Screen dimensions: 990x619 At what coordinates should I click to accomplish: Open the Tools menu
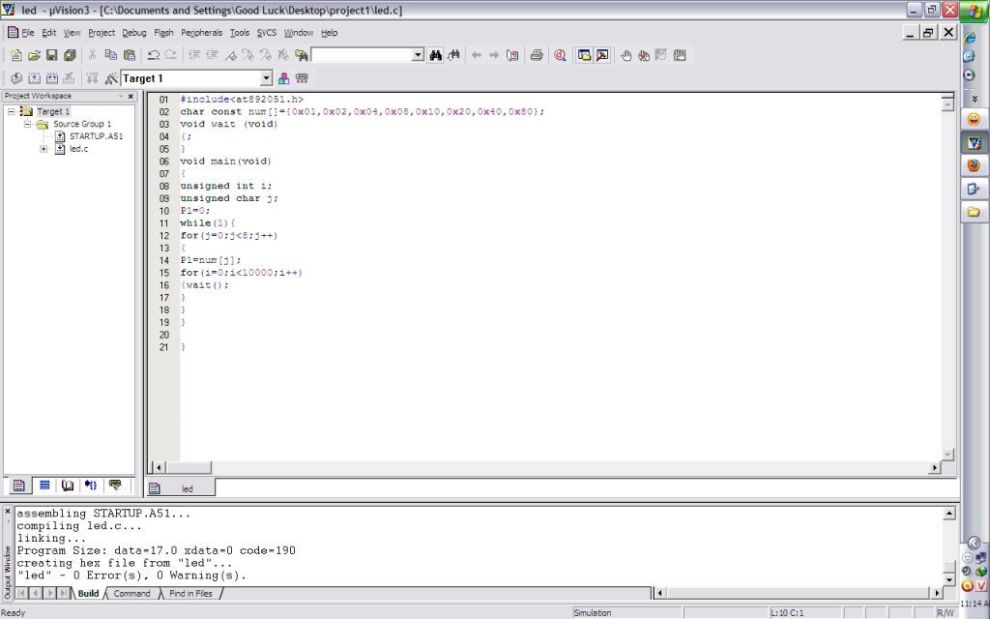coord(239,33)
